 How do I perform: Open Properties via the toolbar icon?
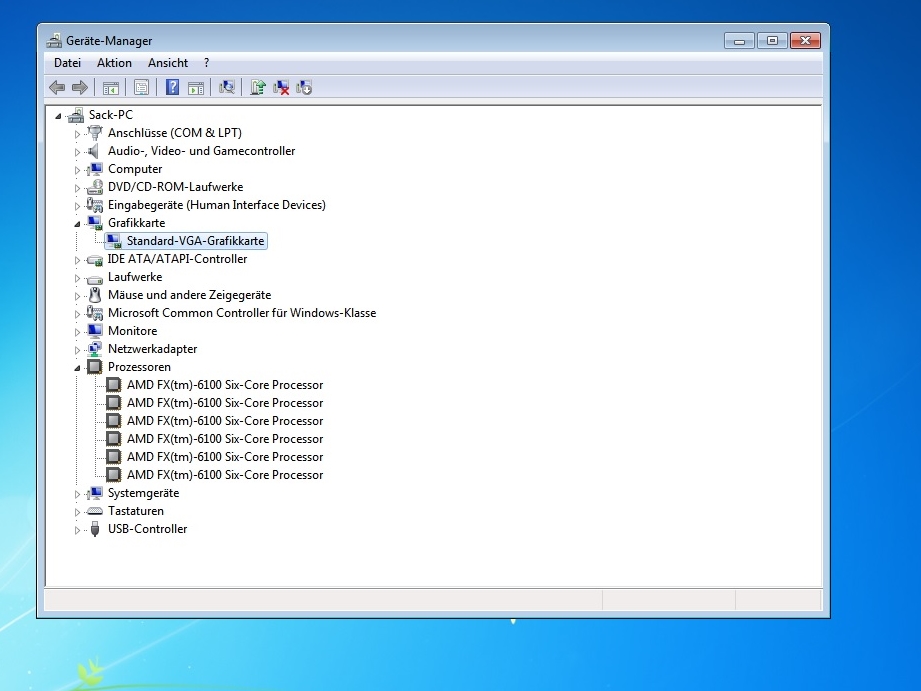tap(141, 88)
